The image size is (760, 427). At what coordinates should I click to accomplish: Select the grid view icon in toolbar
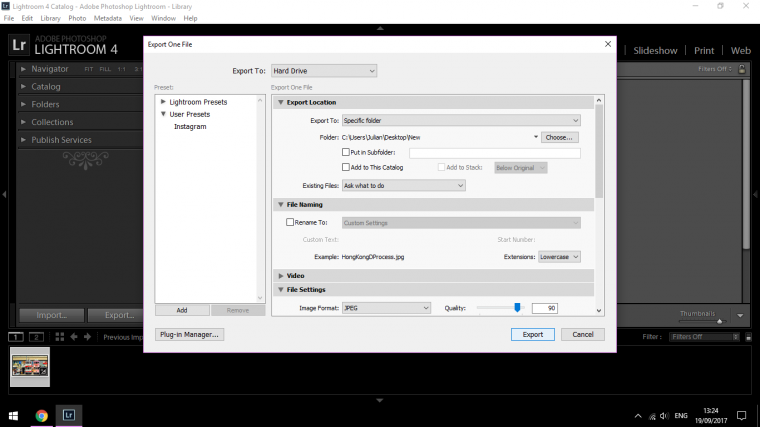click(60, 337)
